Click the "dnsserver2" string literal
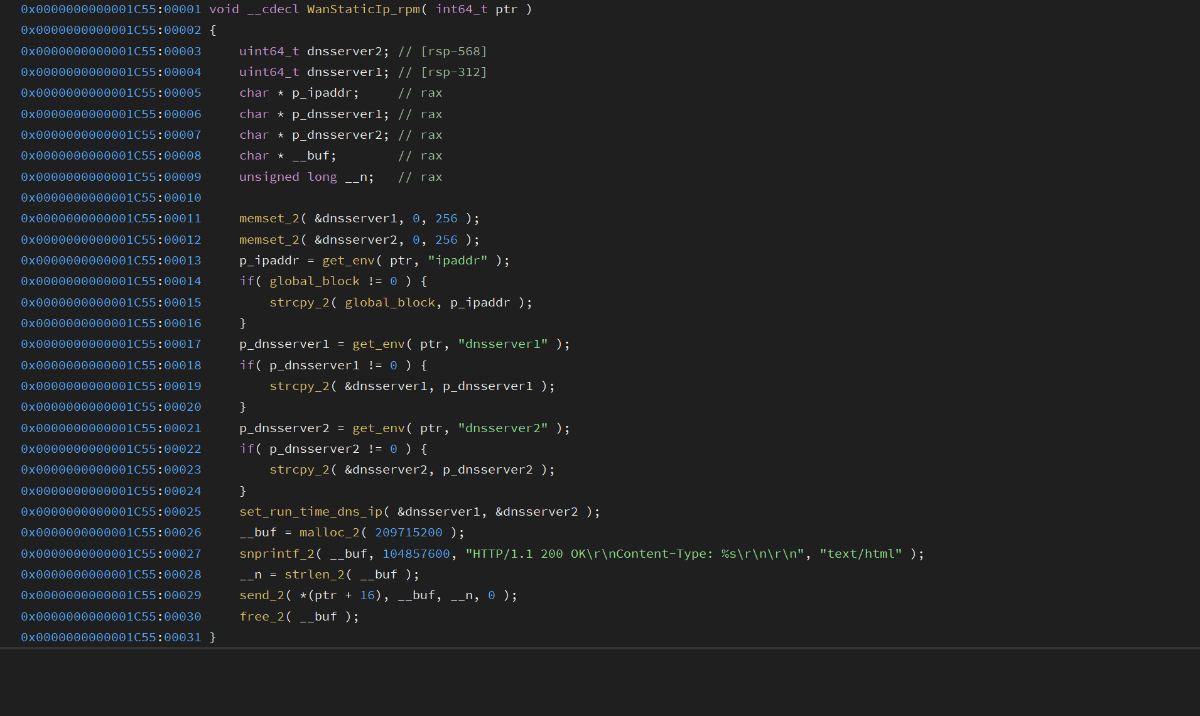 click(x=503, y=429)
